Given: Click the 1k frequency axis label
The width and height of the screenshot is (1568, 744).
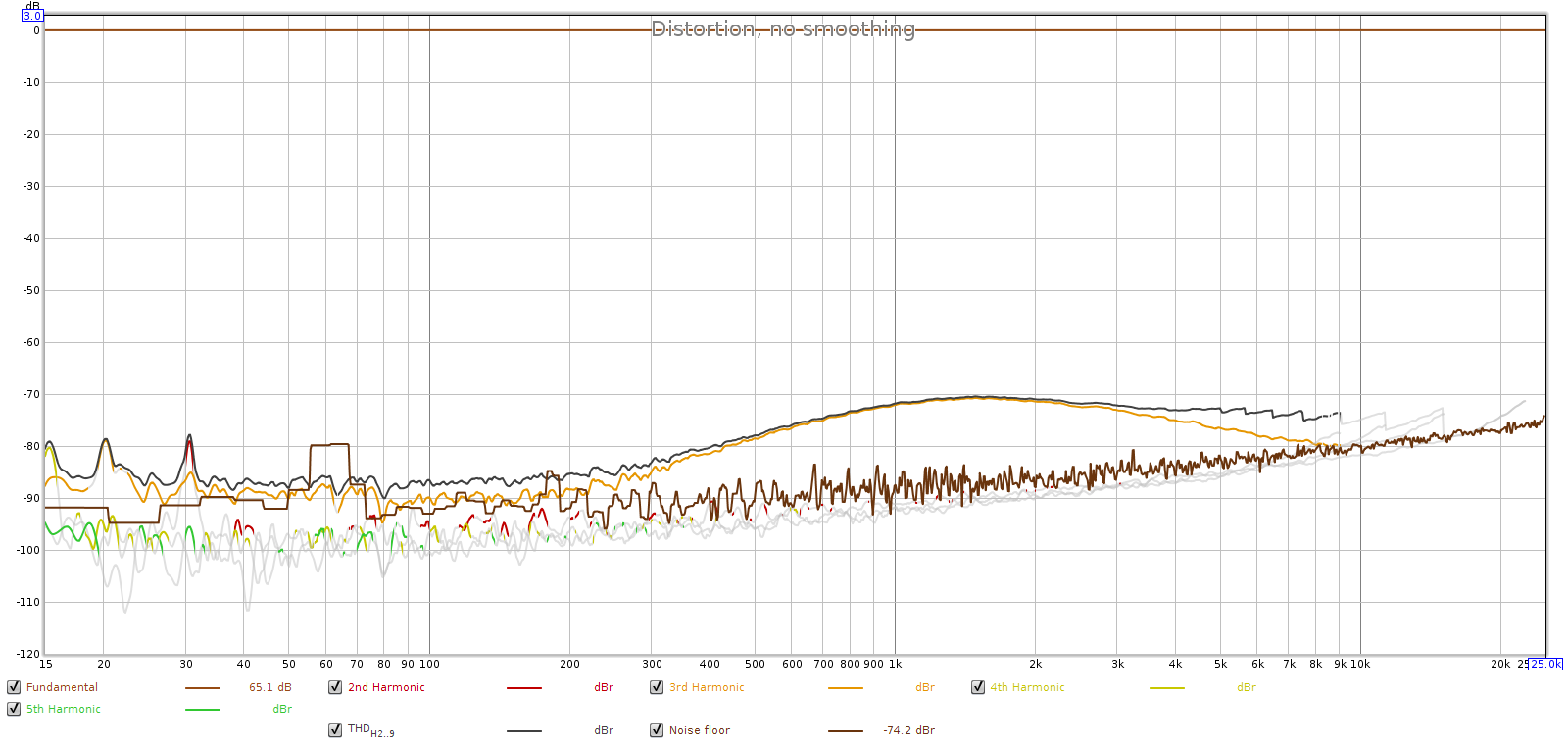Looking at the screenshot, I should coord(895,664).
